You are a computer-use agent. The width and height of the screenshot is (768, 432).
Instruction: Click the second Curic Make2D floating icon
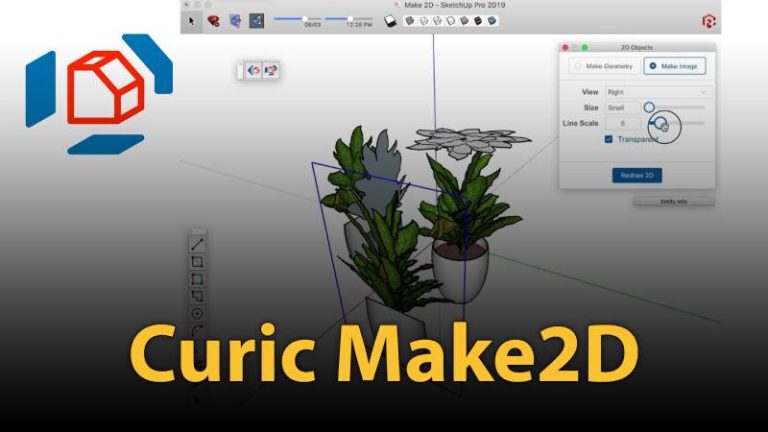pyautogui.click(x=270, y=70)
